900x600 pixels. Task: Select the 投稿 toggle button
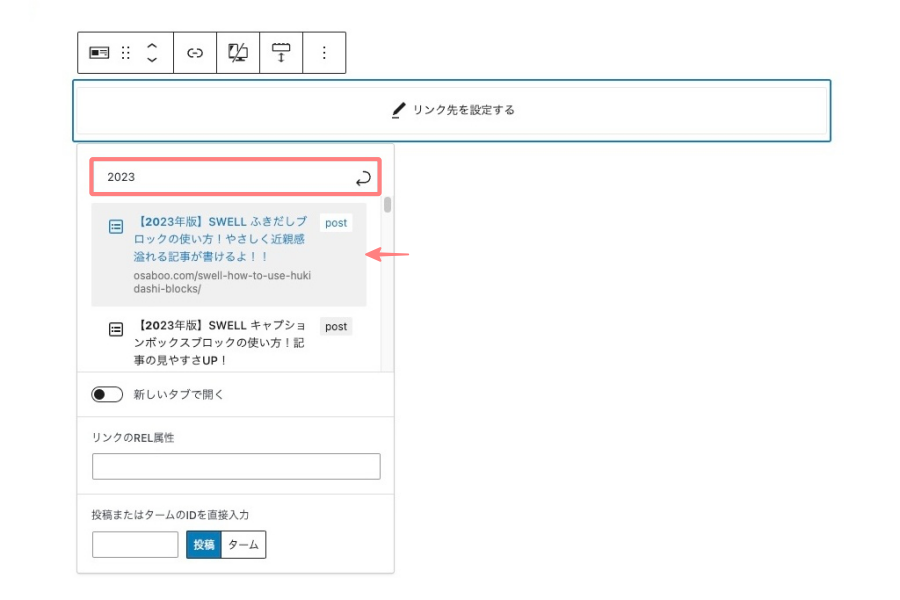point(203,545)
